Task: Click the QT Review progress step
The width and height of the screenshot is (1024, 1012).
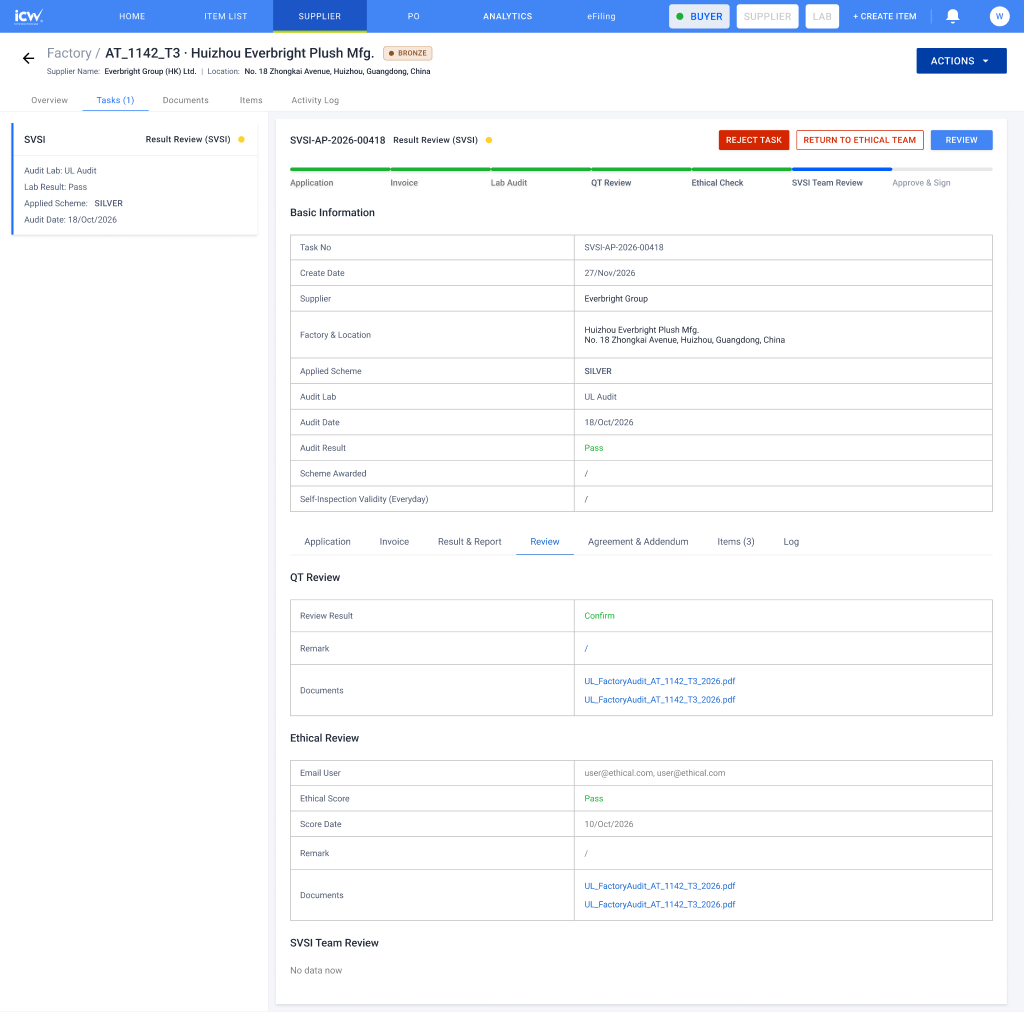Action: pos(611,183)
